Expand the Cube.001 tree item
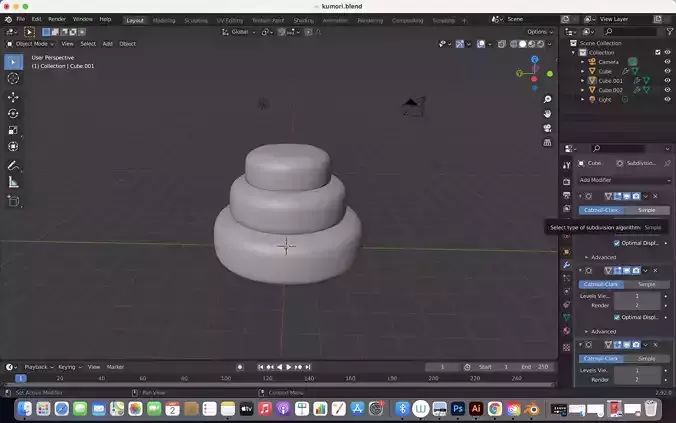This screenshot has height=423, width=676. point(582,81)
